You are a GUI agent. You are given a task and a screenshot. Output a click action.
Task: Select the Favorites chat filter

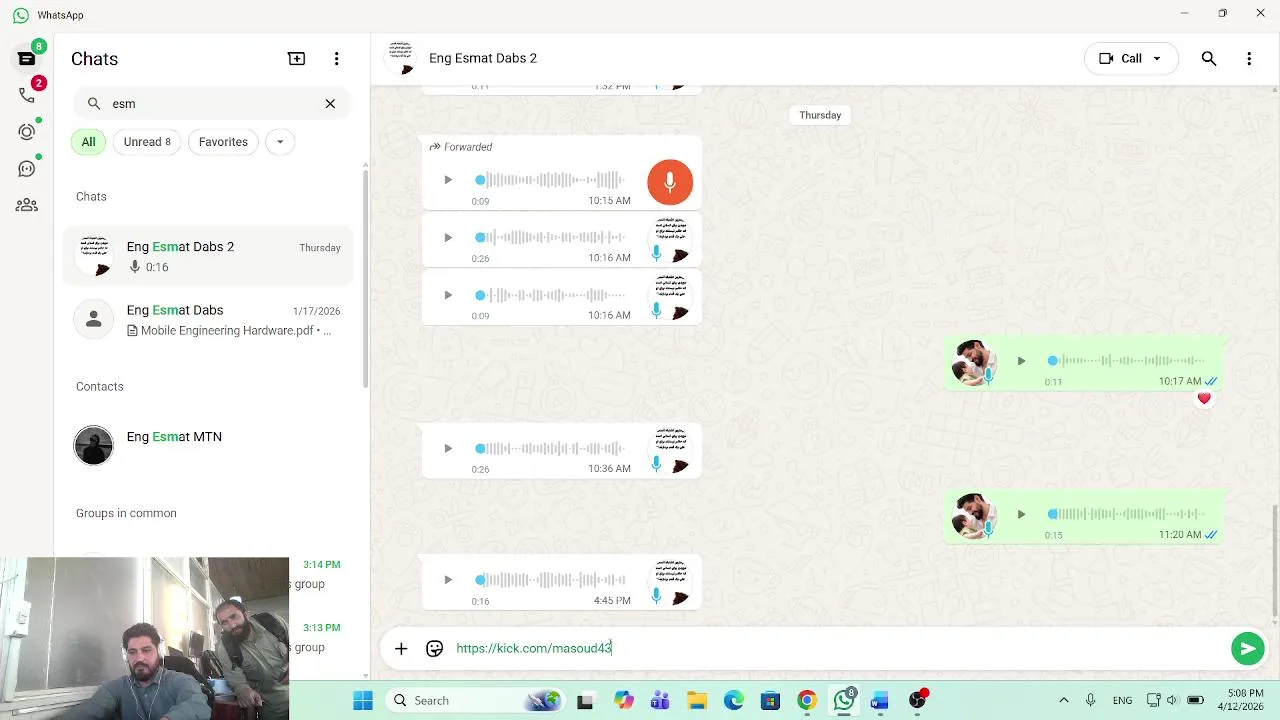tap(223, 142)
